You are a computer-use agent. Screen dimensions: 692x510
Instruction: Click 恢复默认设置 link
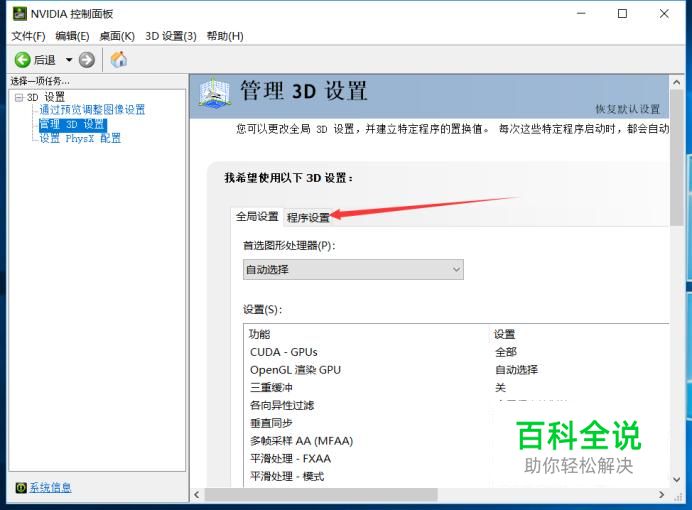pyautogui.click(x=628, y=109)
